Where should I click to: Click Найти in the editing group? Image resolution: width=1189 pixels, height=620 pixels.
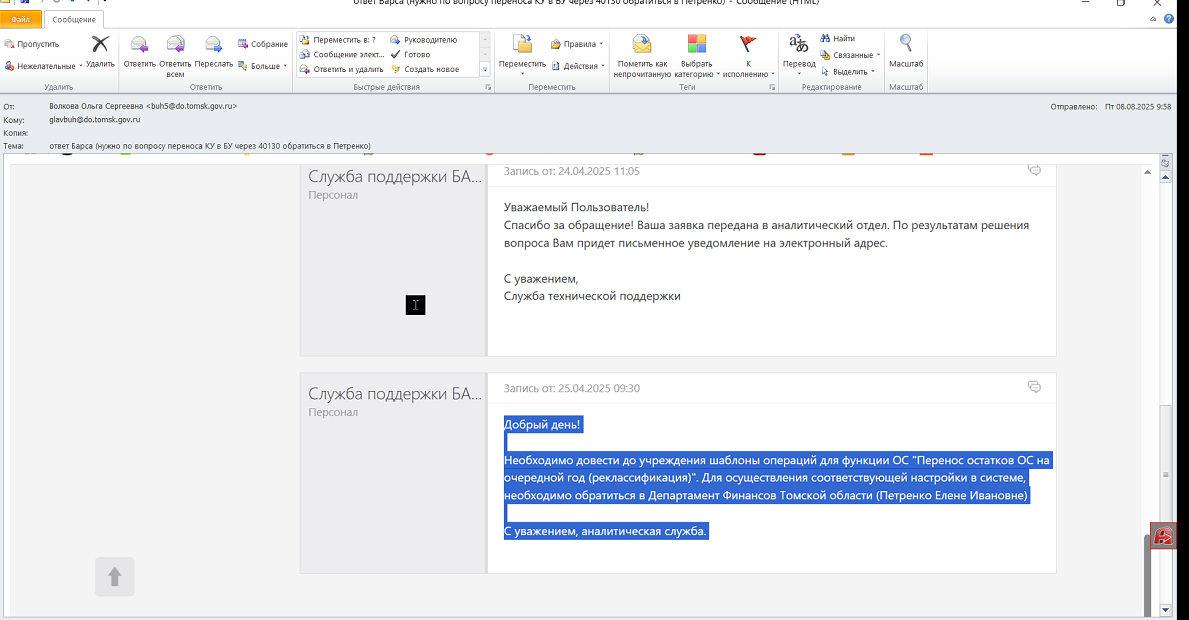[x=837, y=39]
